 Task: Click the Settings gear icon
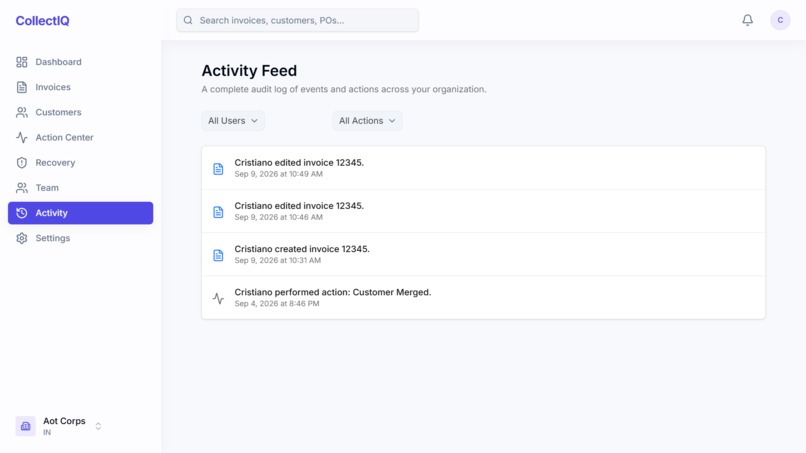coord(22,238)
